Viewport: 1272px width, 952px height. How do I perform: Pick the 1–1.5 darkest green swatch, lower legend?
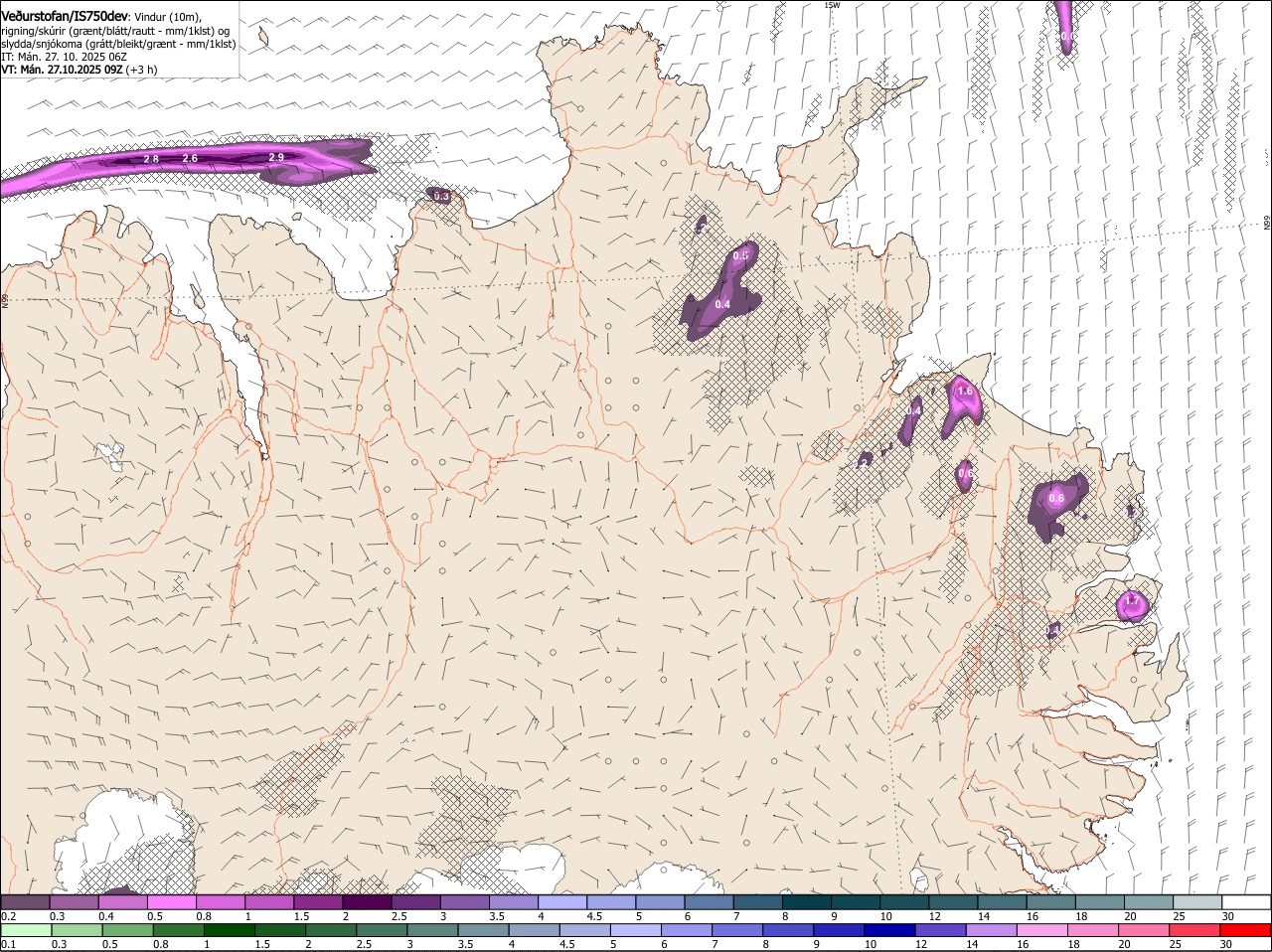tap(231, 930)
